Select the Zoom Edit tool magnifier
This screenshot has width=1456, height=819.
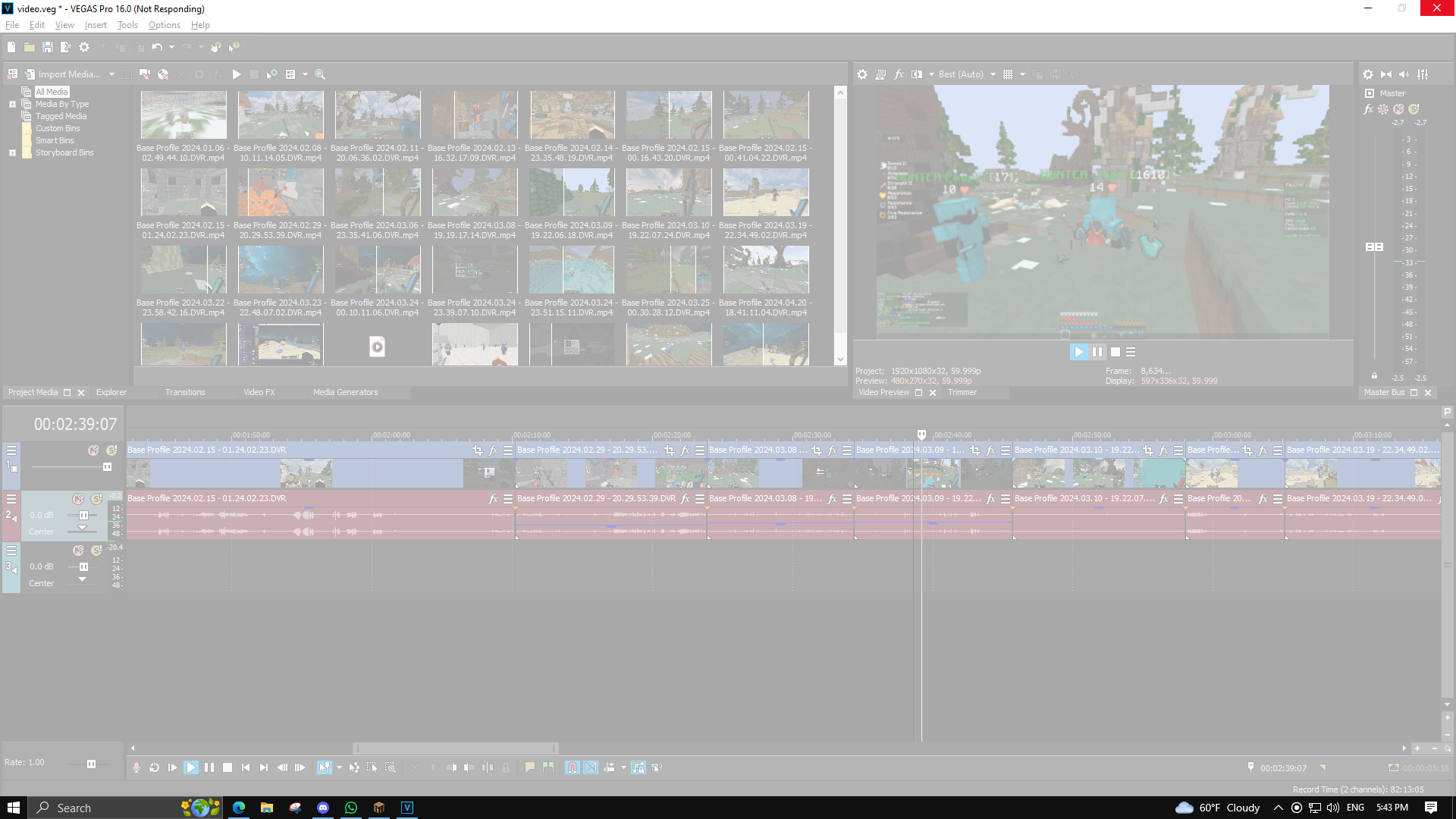pos(391,767)
